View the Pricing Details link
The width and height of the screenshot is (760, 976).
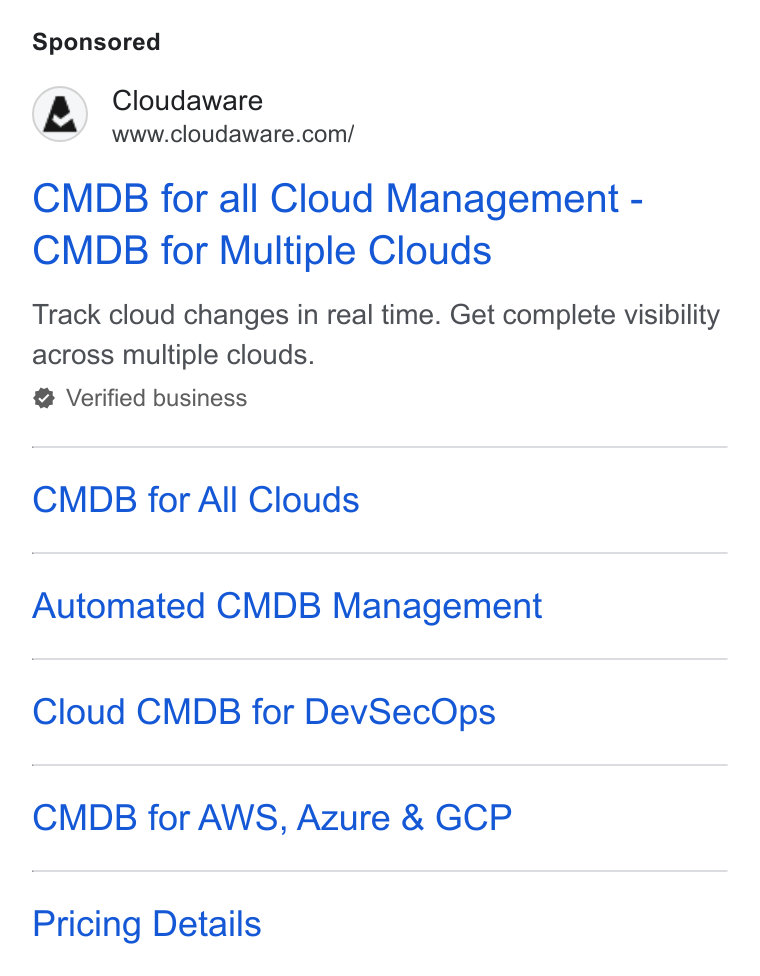147,924
